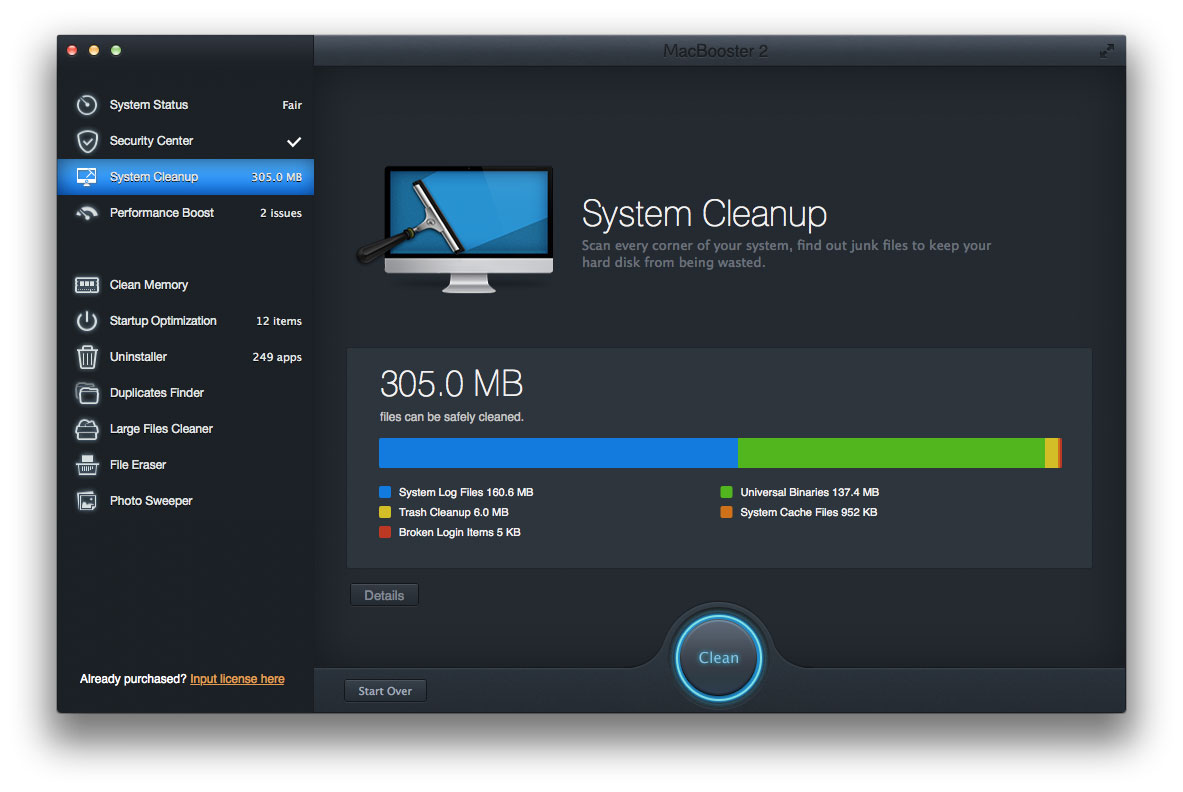This screenshot has height=792, width=1183.
Task: Click the System Cleanup monitor icon
Action: pyautogui.click(x=87, y=177)
